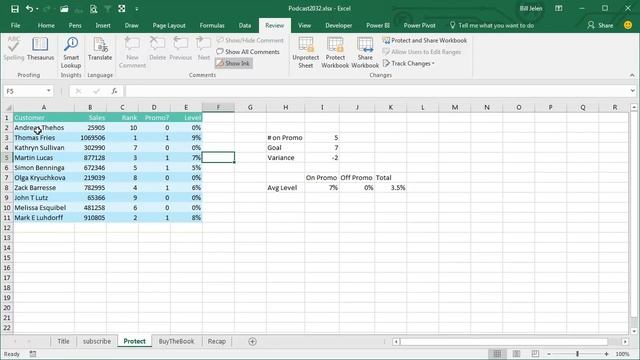Screen dimensions: 640x360
Task: Zoom out with minus button
Action: [549, 354]
